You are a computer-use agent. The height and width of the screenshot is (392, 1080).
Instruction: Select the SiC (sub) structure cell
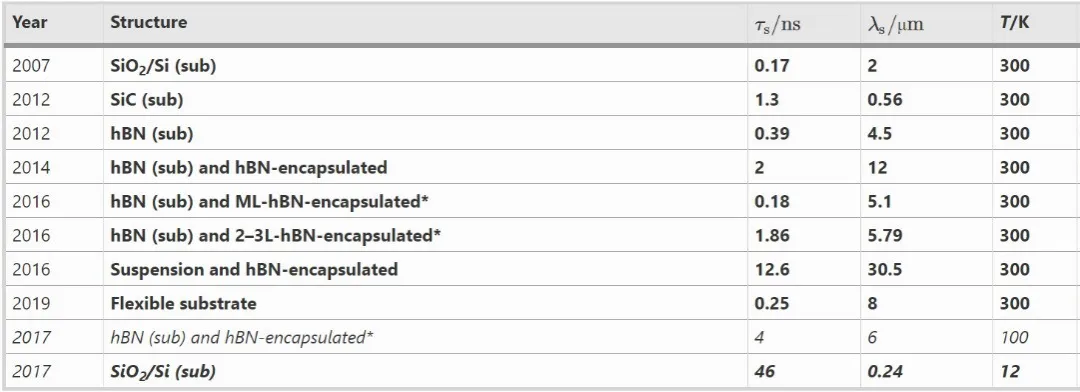pos(147,100)
